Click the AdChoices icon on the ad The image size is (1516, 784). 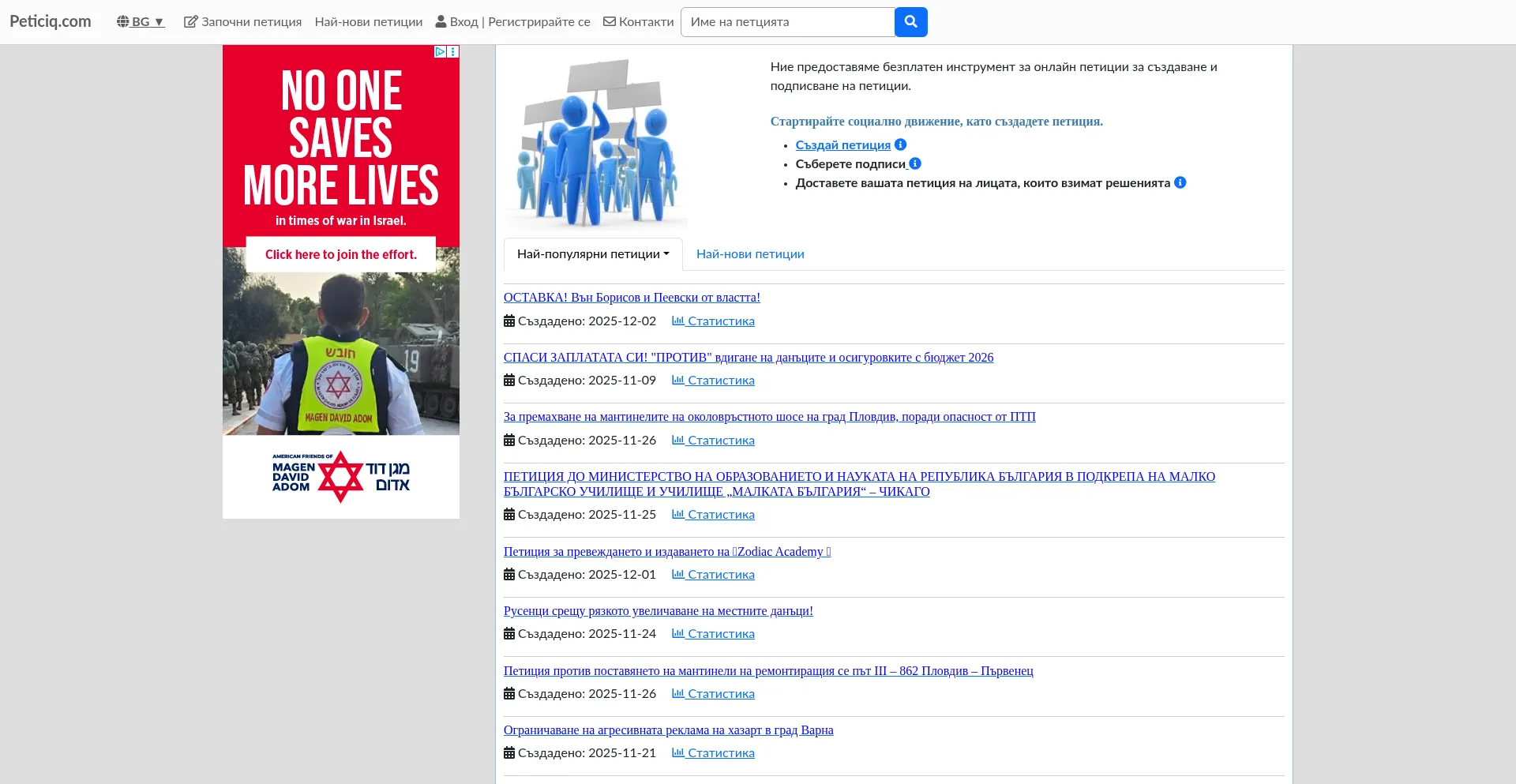click(x=441, y=51)
